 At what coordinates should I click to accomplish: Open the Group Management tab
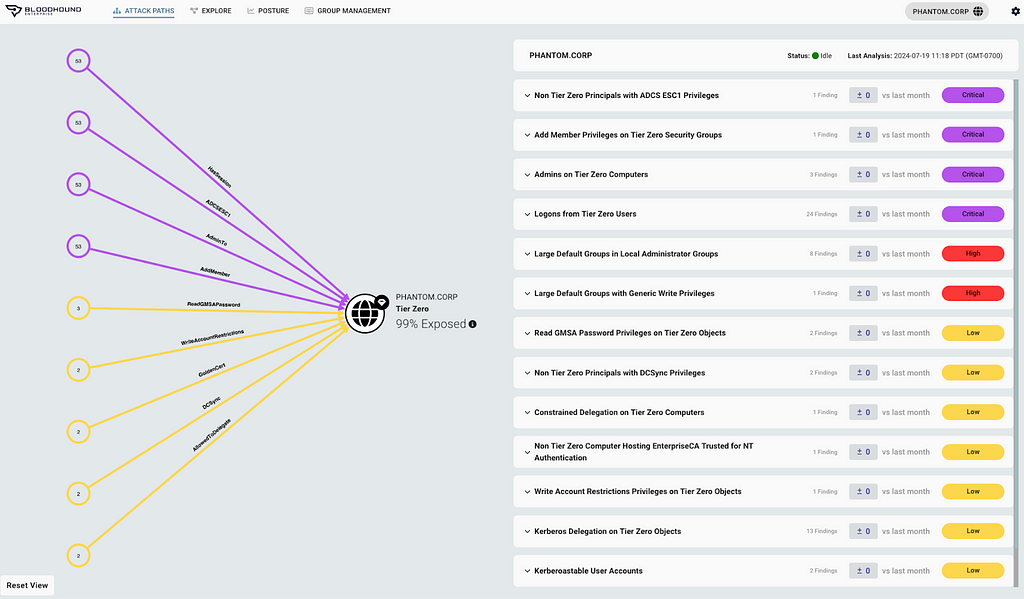pos(347,11)
